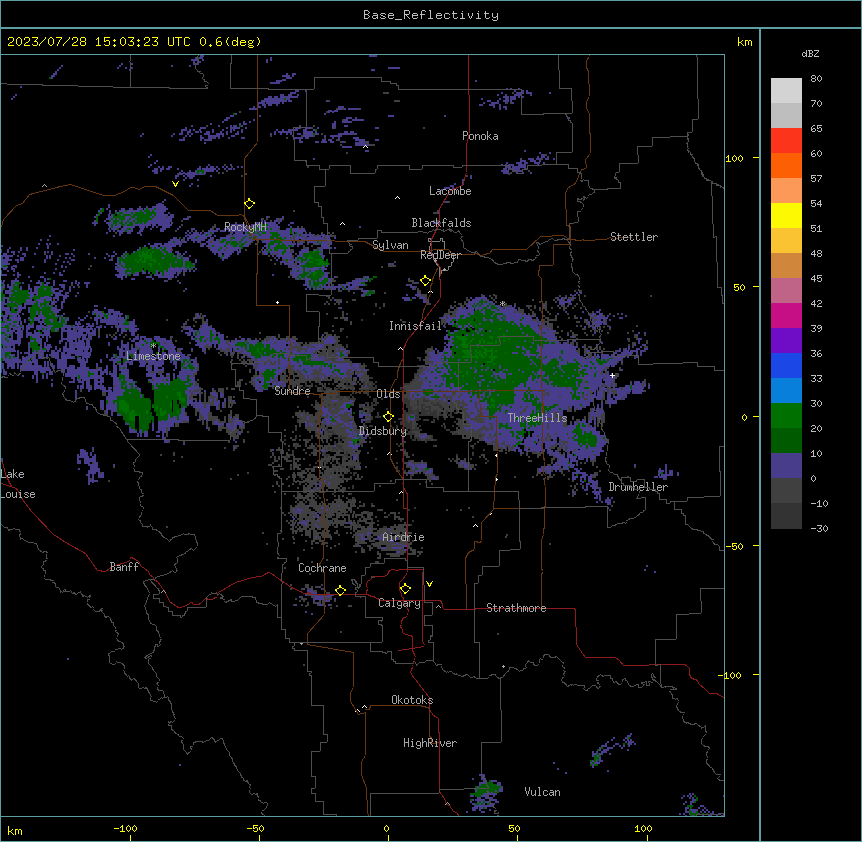Viewport: 862px width, 842px height.
Task: Click the Calgary city label
Action: pyautogui.click(x=400, y=603)
